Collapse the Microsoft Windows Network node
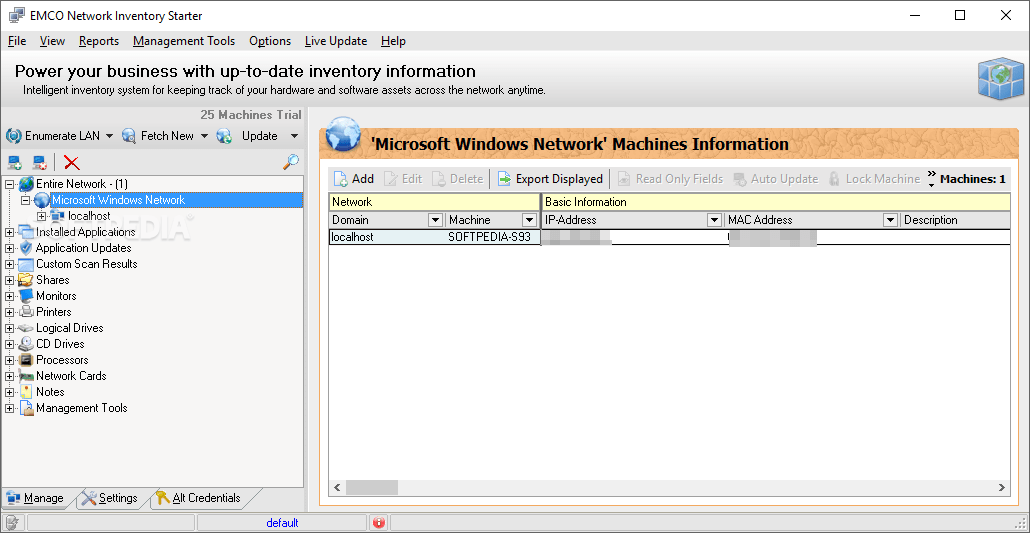Image resolution: width=1030 pixels, height=533 pixels. coord(26,200)
